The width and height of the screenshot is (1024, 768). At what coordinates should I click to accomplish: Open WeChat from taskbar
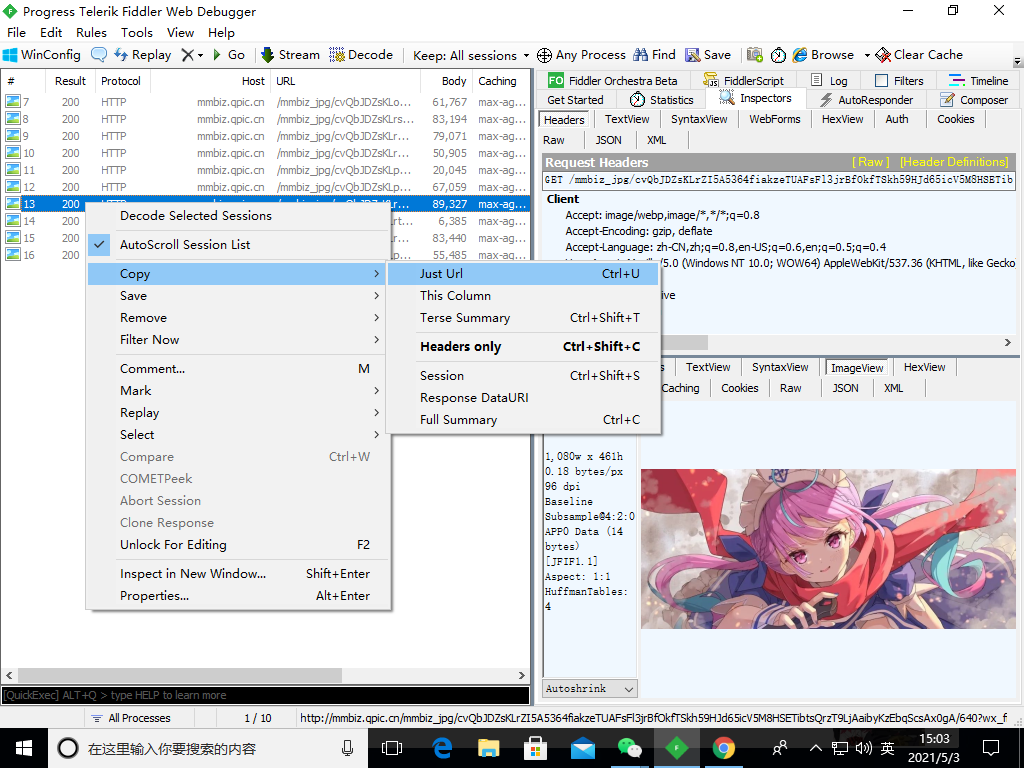coord(630,748)
